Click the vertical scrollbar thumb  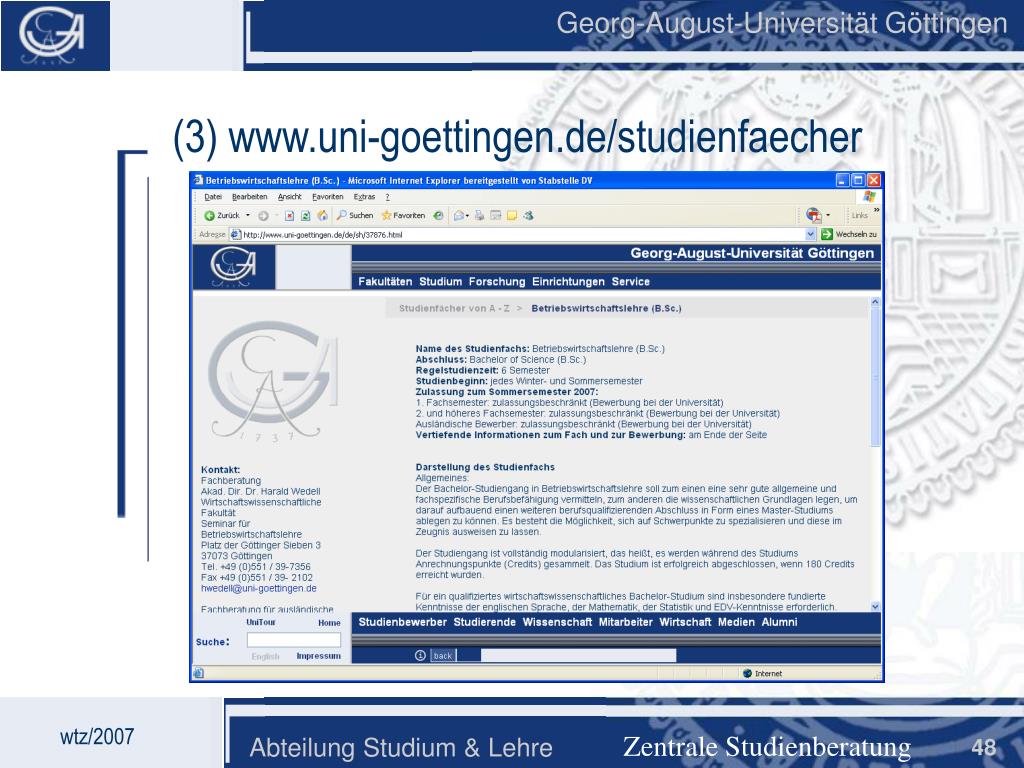(x=875, y=377)
